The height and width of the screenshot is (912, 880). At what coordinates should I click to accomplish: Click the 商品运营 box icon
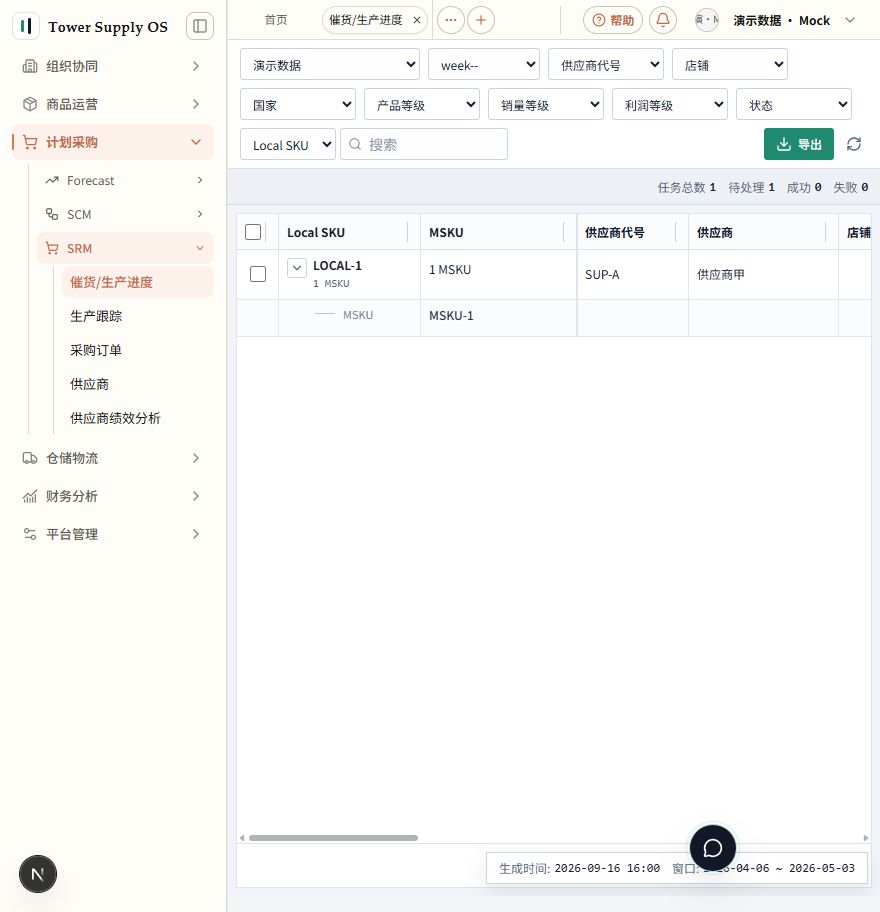click(30, 104)
